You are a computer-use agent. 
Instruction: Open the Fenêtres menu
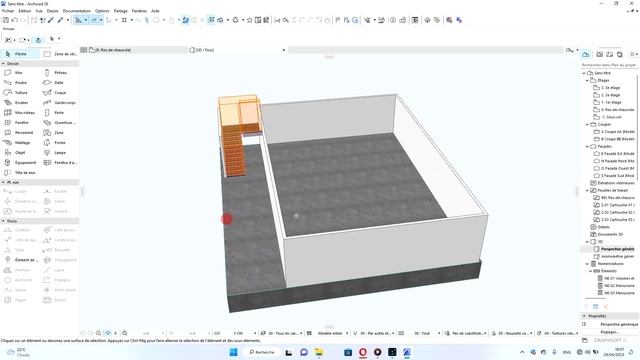[x=139, y=11]
